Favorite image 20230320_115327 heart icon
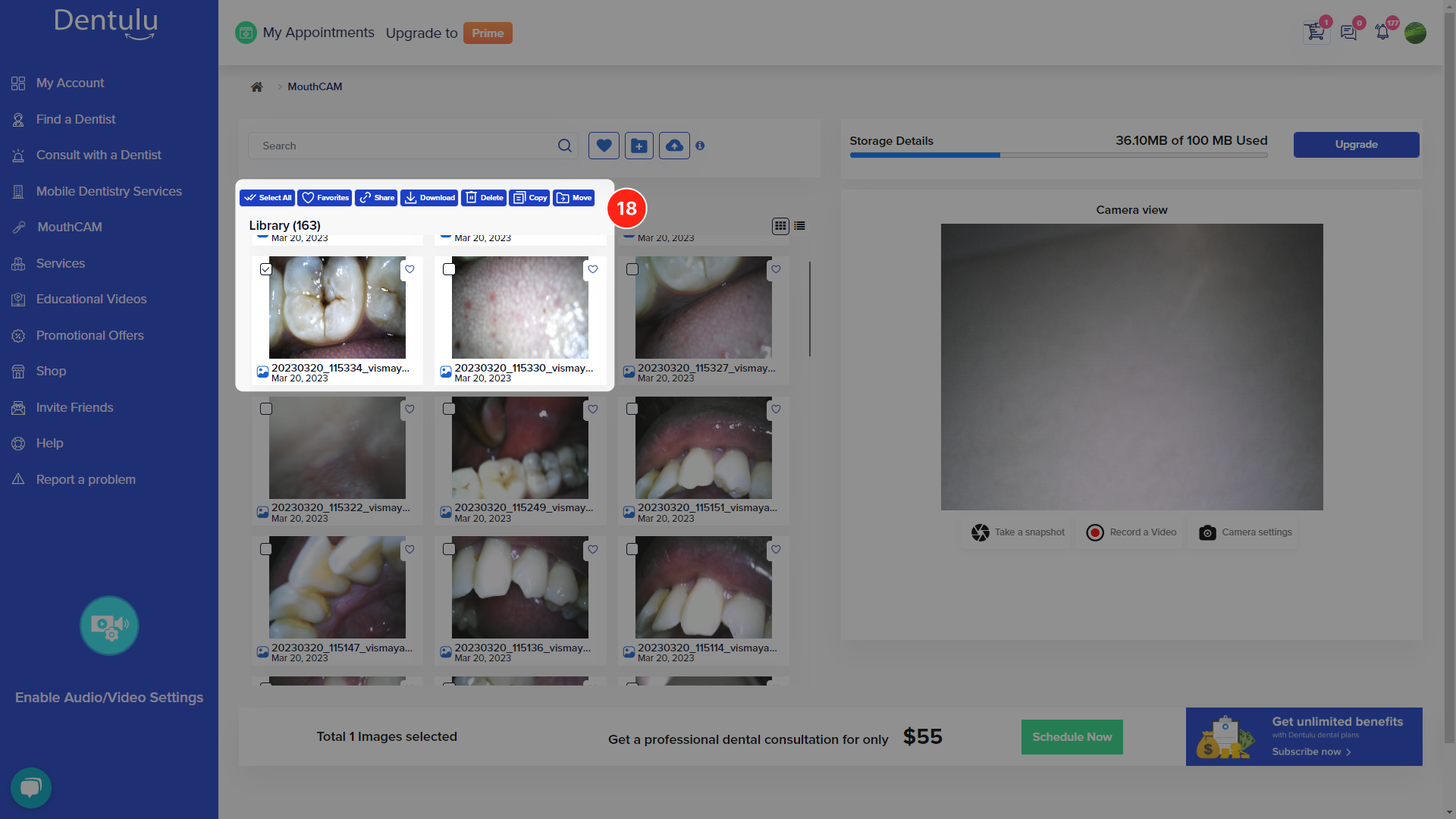The height and width of the screenshot is (819, 1456). [x=776, y=269]
